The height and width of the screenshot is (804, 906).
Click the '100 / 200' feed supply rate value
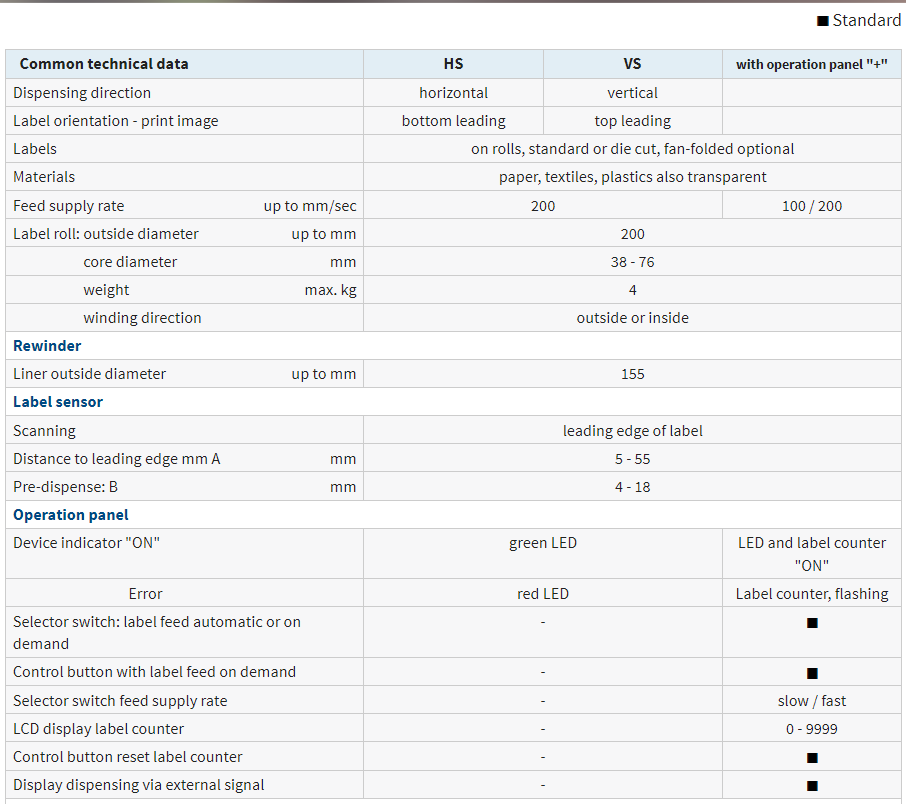click(x=811, y=206)
